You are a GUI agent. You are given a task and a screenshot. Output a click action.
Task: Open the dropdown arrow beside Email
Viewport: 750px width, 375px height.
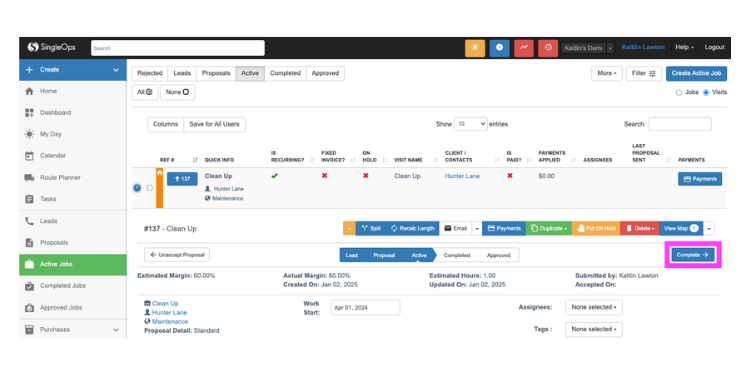[x=477, y=229]
